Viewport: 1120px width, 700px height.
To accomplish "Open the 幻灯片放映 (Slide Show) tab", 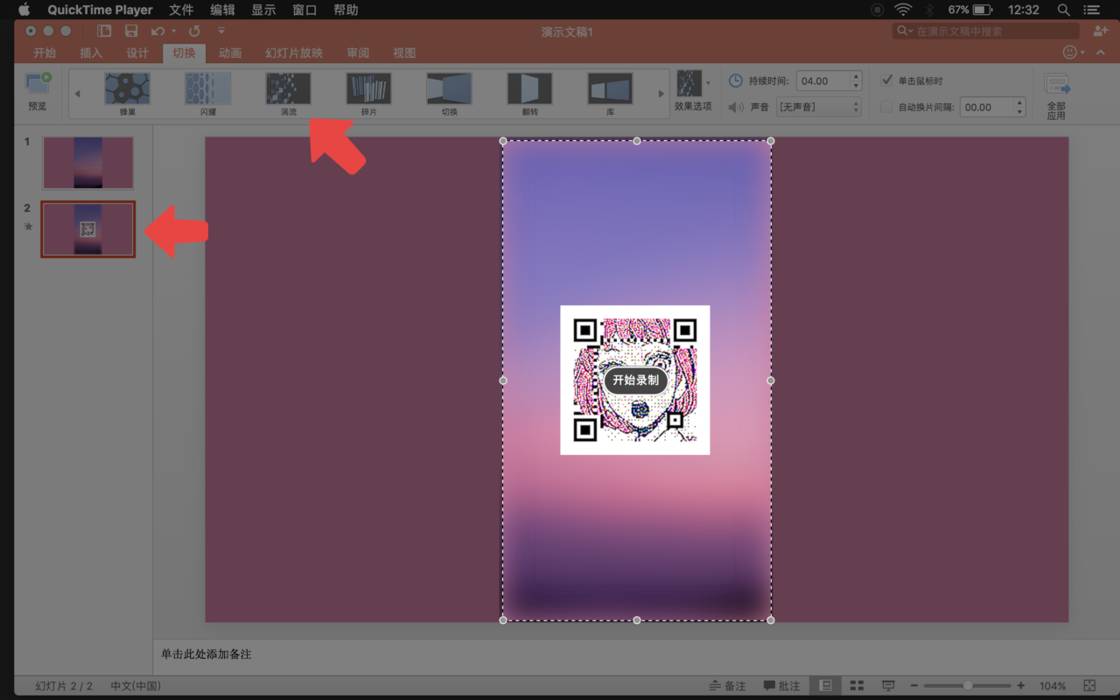I will 294,53.
